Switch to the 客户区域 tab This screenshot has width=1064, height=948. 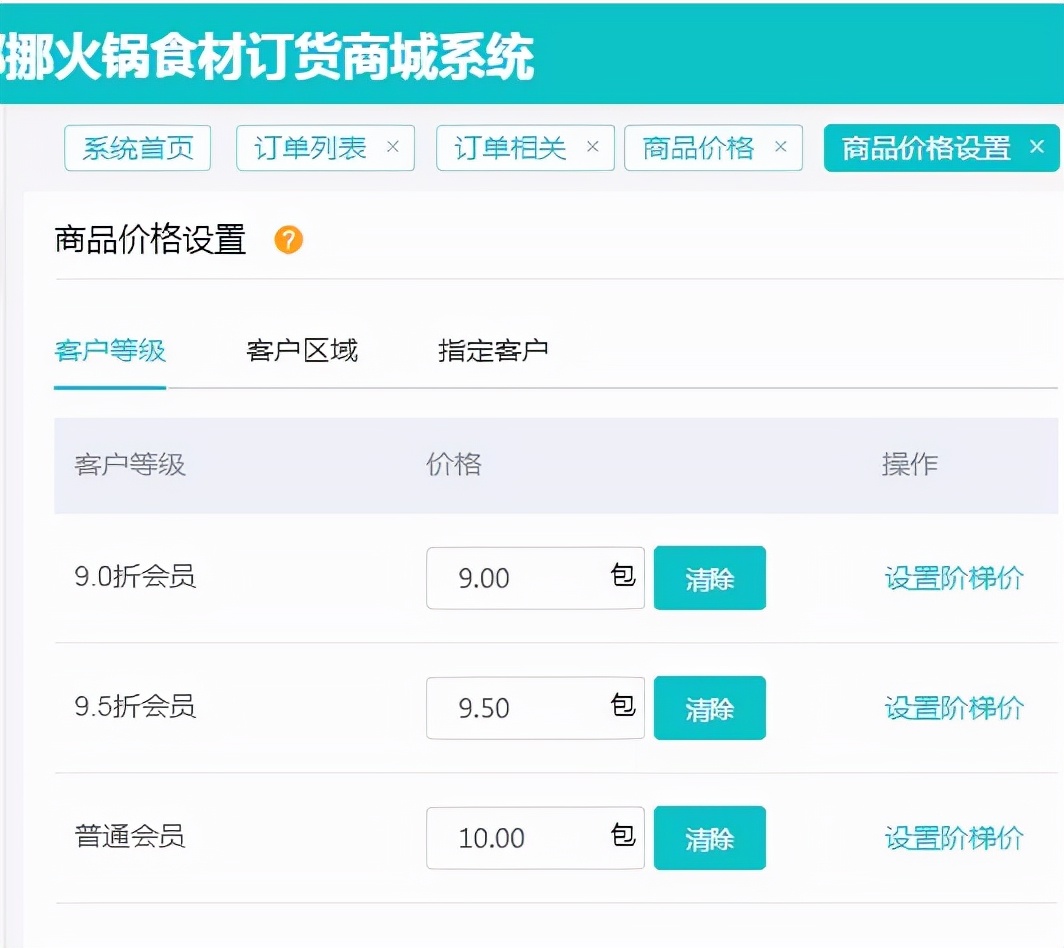coord(301,349)
